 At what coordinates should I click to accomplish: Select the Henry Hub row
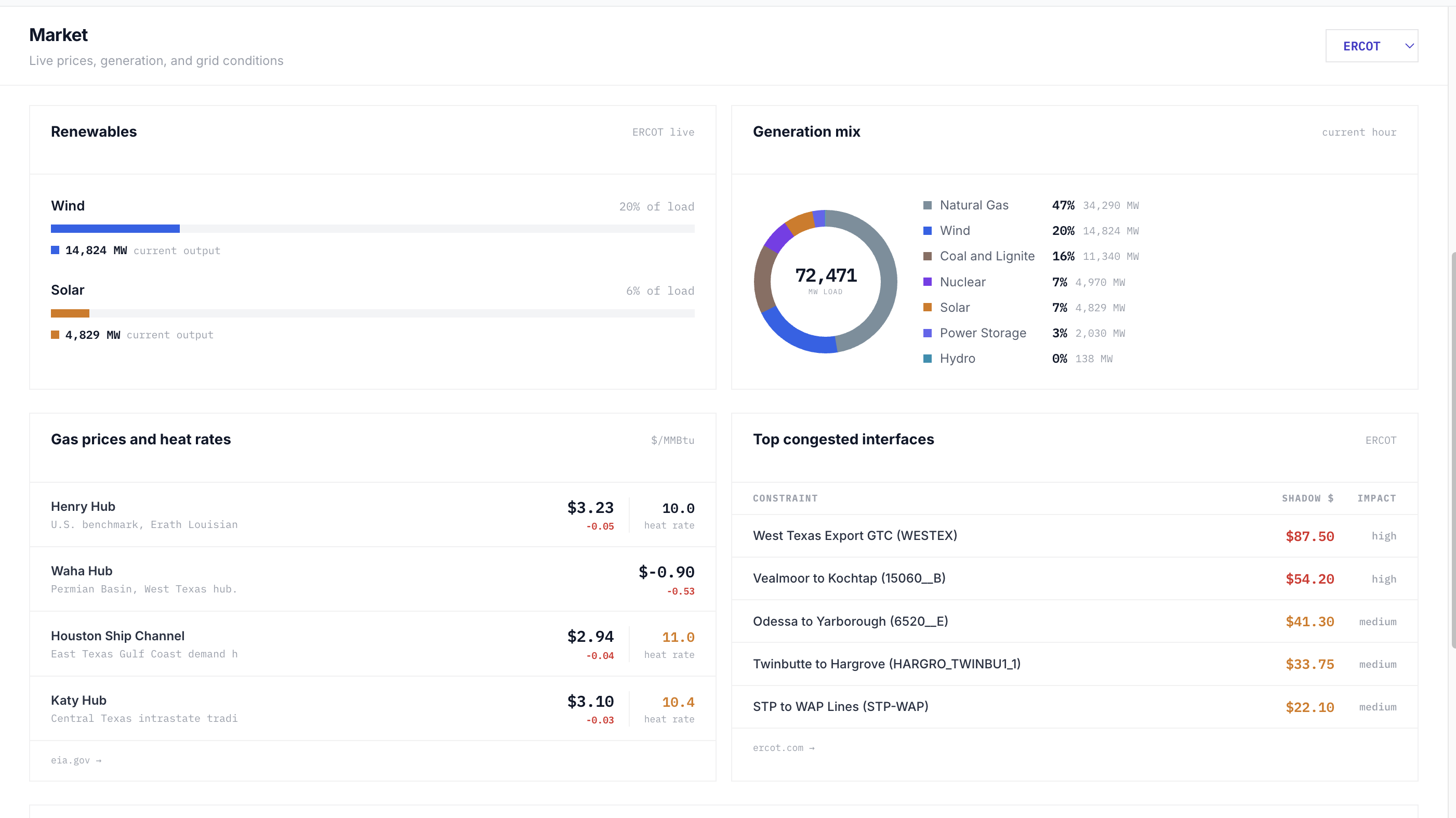coord(373,514)
